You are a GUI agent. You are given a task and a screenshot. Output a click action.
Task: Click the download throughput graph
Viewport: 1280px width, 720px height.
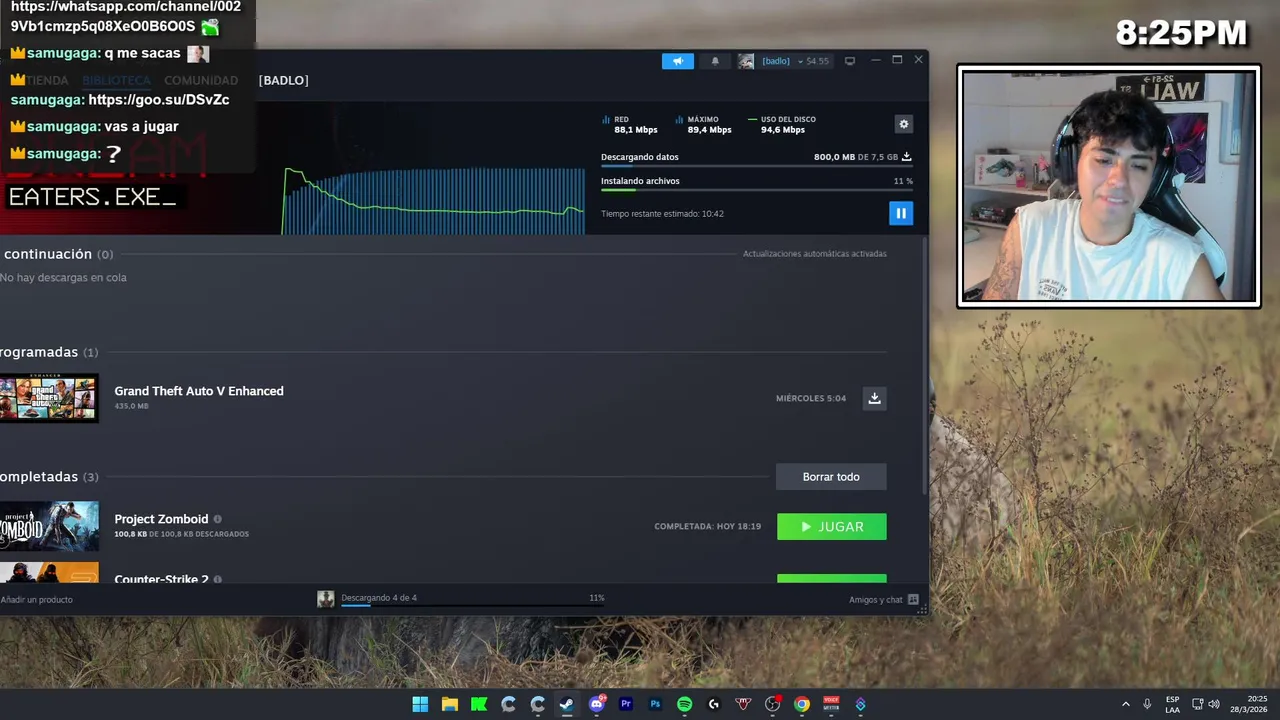[434, 201]
